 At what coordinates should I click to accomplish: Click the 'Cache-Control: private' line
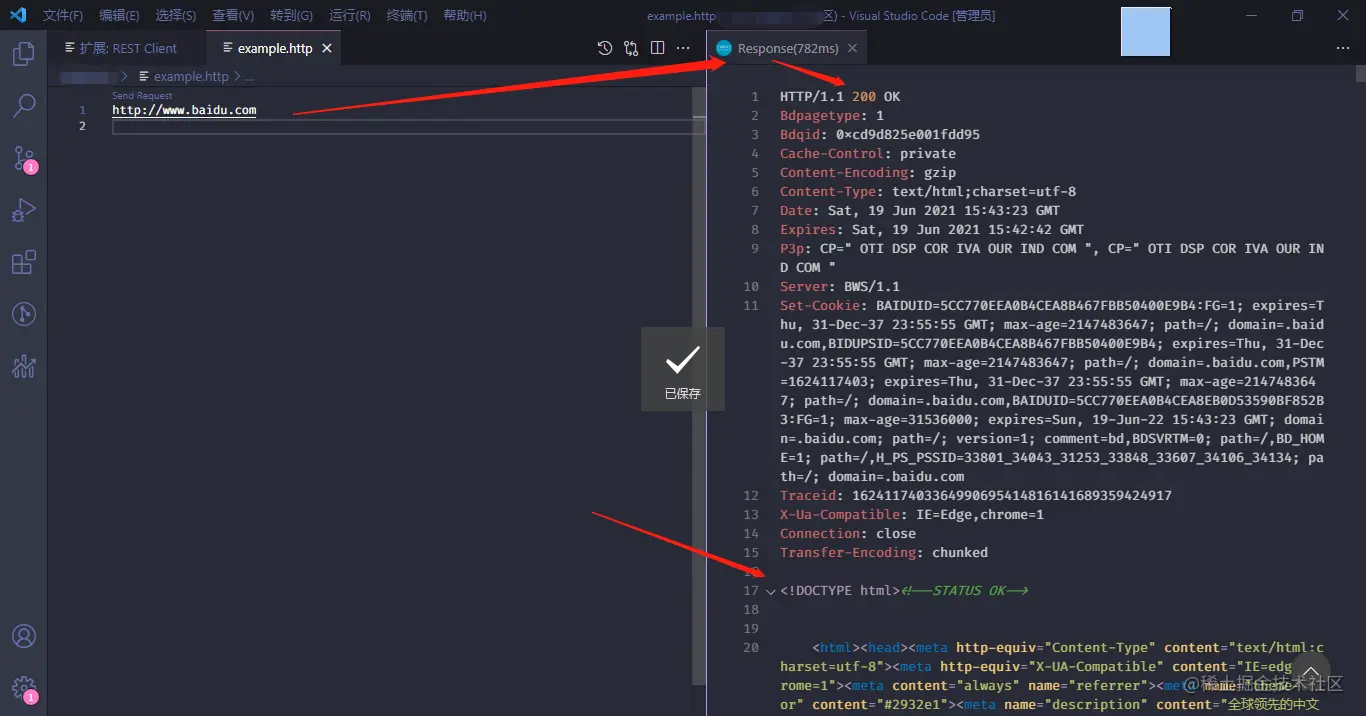click(868, 154)
